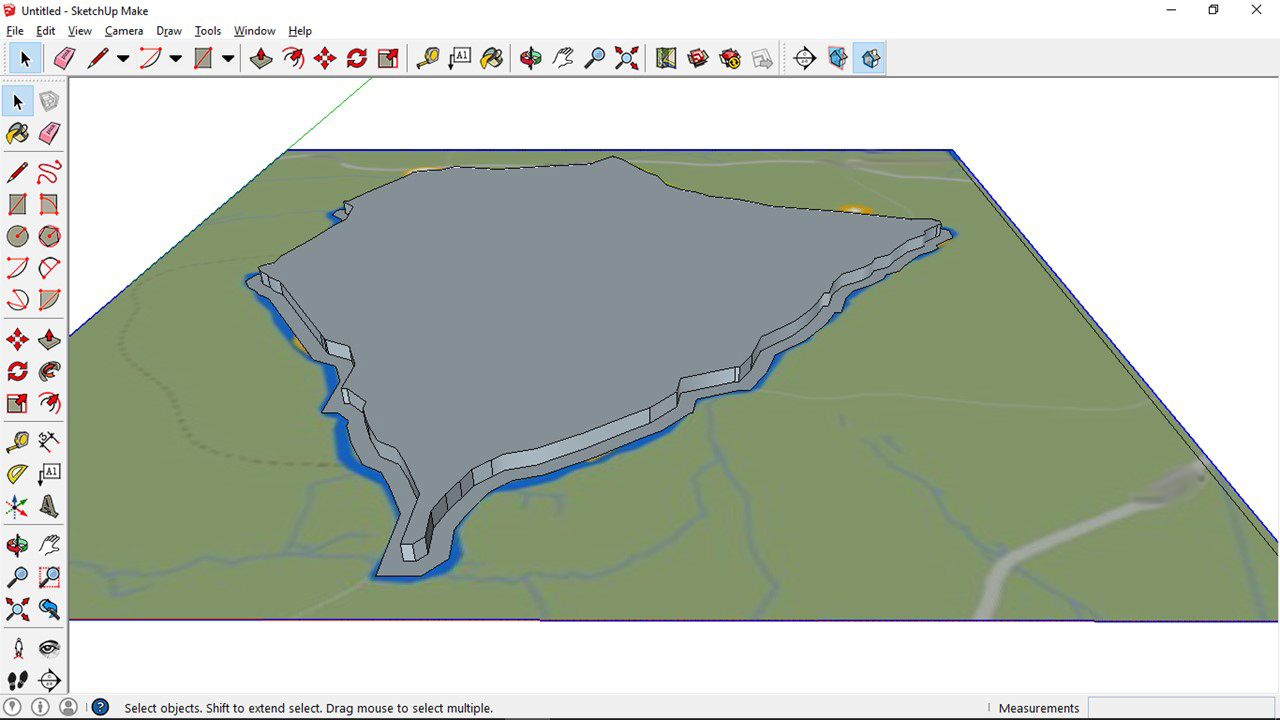Click Send to LayOut icon
The image size is (1280, 720).
[x=762, y=58]
